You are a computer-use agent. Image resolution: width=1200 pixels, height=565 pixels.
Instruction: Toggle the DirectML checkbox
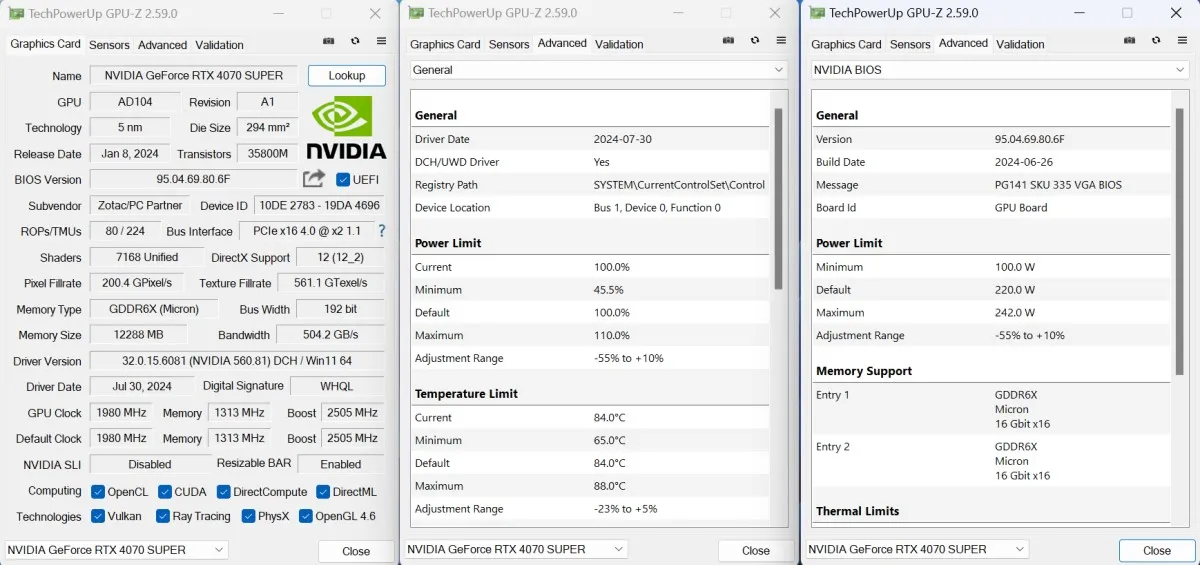323,492
